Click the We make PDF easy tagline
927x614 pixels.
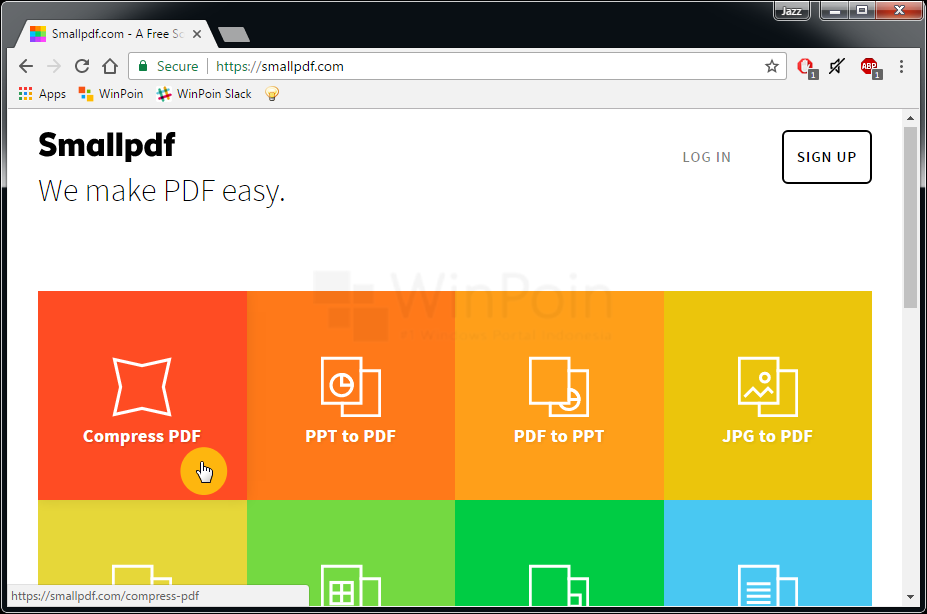pos(161,191)
